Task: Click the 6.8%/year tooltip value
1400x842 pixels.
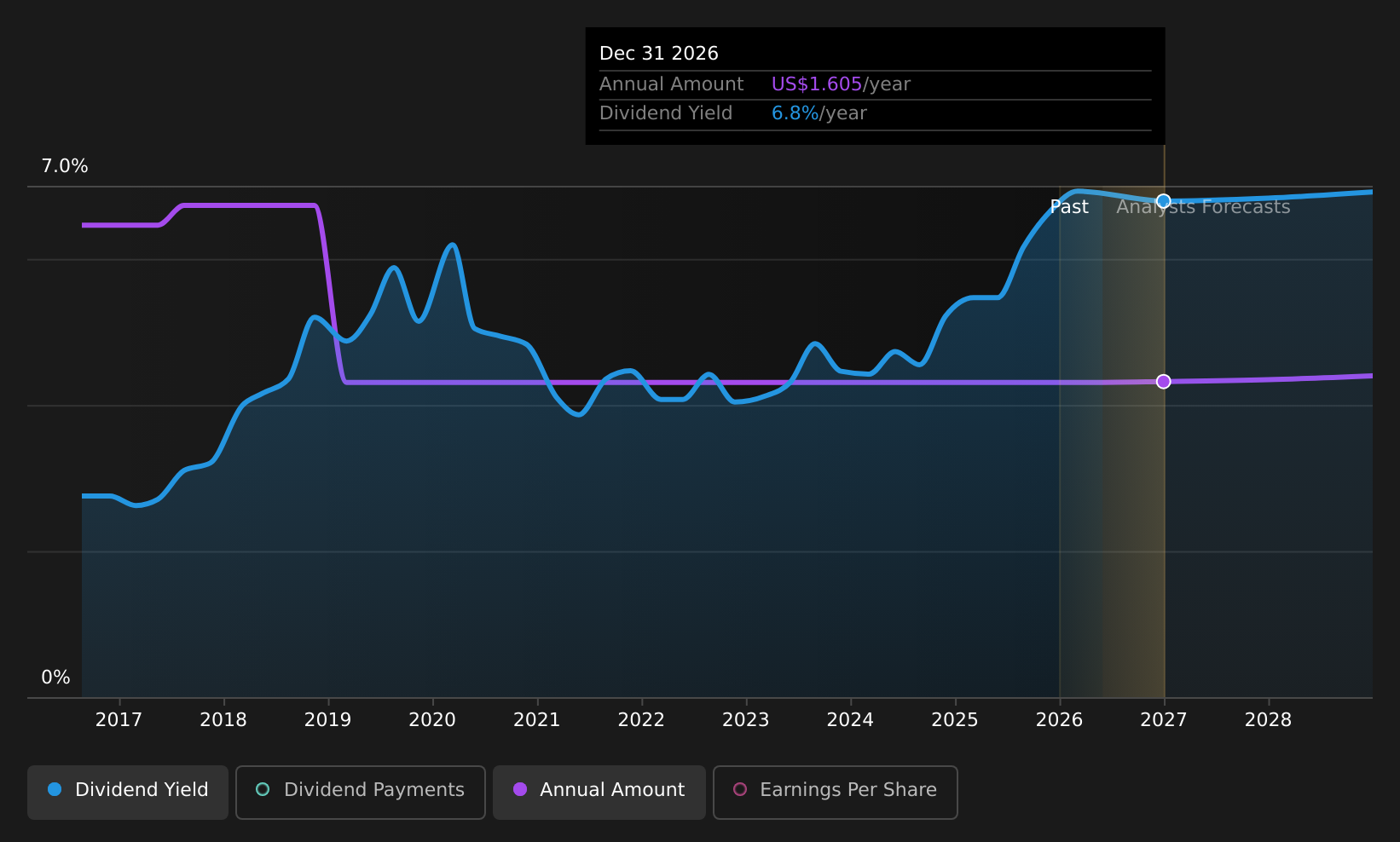Action: tap(819, 113)
